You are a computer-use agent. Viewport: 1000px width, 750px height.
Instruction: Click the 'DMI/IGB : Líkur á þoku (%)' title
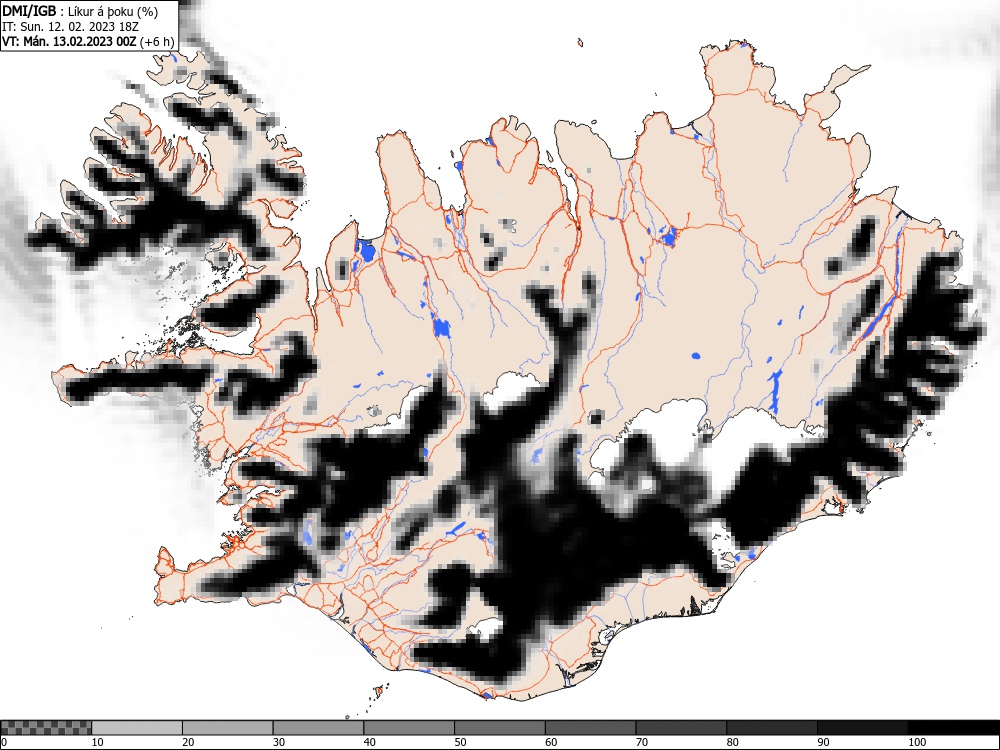point(80,11)
